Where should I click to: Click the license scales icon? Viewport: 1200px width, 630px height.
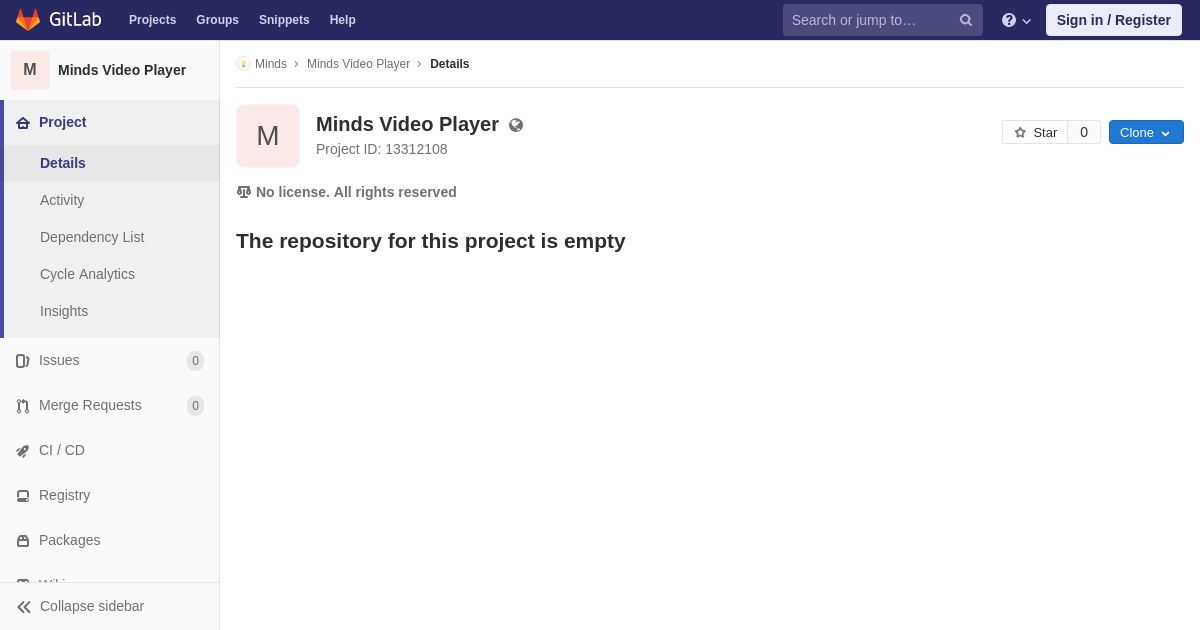tap(244, 192)
